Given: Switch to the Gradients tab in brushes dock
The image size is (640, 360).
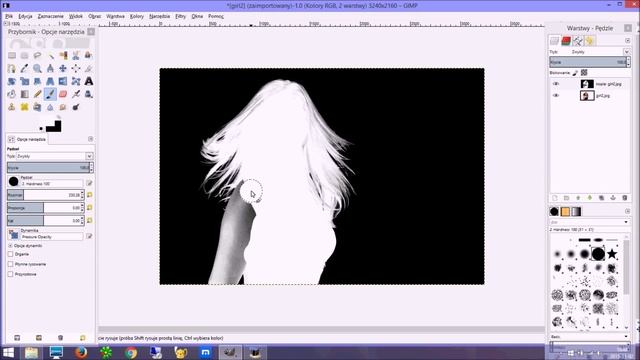Looking at the screenshot, I should 576,211.
